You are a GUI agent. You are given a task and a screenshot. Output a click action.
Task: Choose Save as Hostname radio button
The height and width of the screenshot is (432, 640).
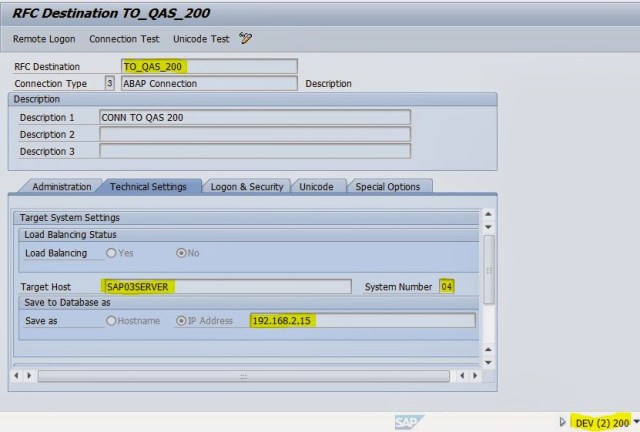coord(111,321)
